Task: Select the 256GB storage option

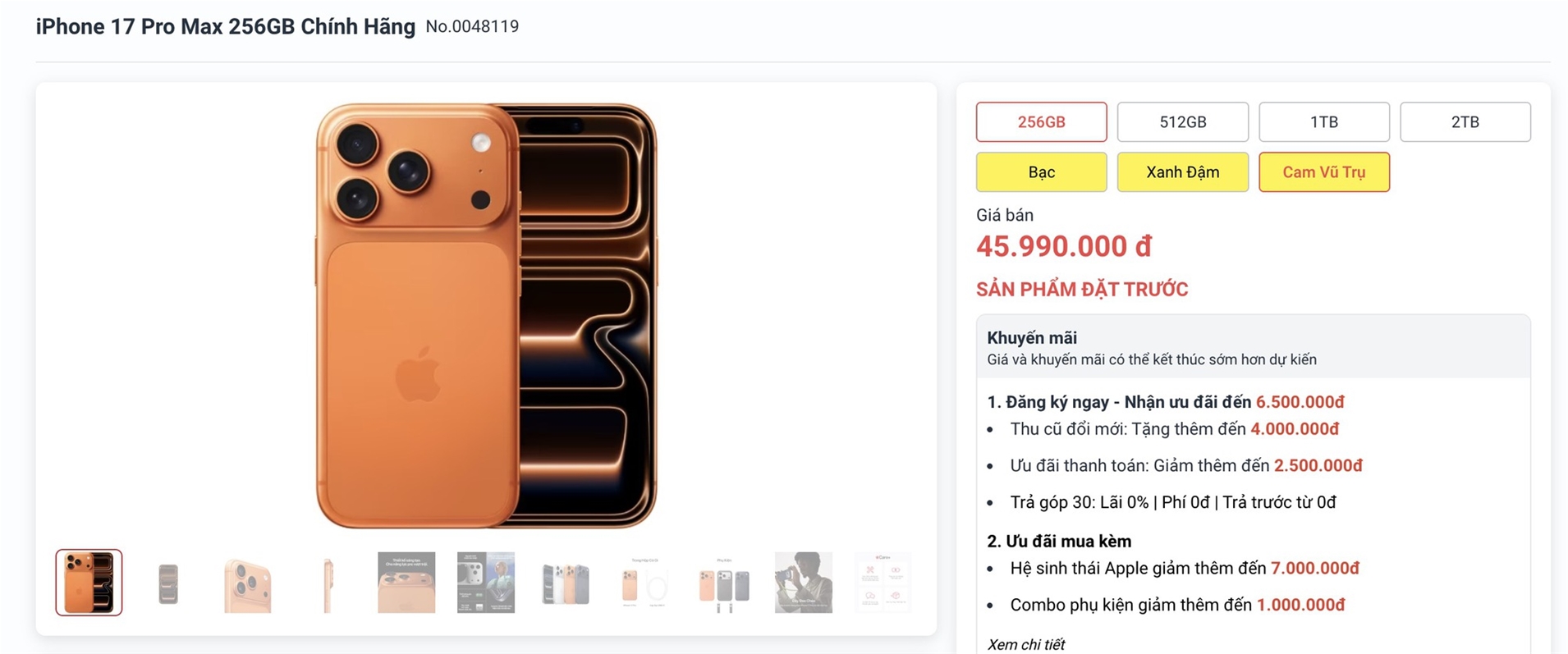Action: tap(1041, 122)
